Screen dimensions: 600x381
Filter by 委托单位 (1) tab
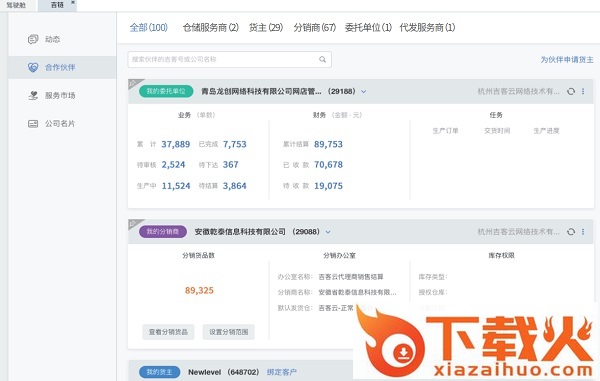(x=368, y=28)
